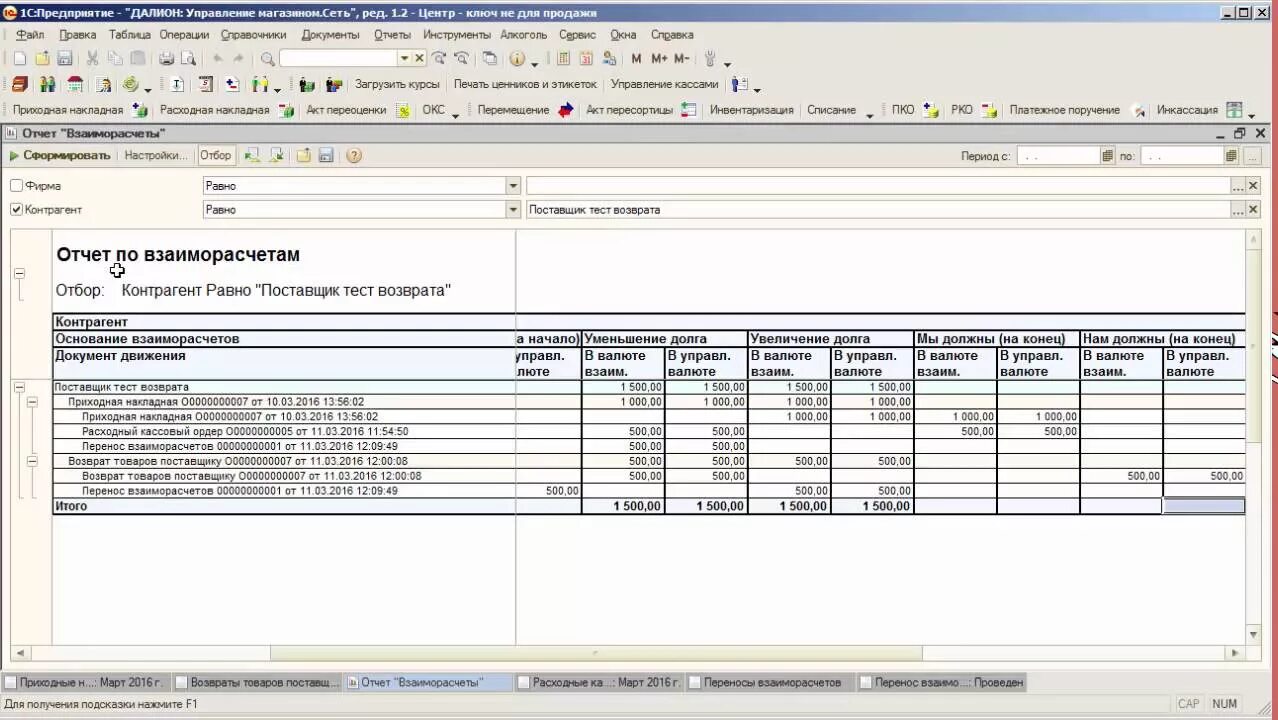Open the Calendar icon in toolbar

[x=586, y=59]
